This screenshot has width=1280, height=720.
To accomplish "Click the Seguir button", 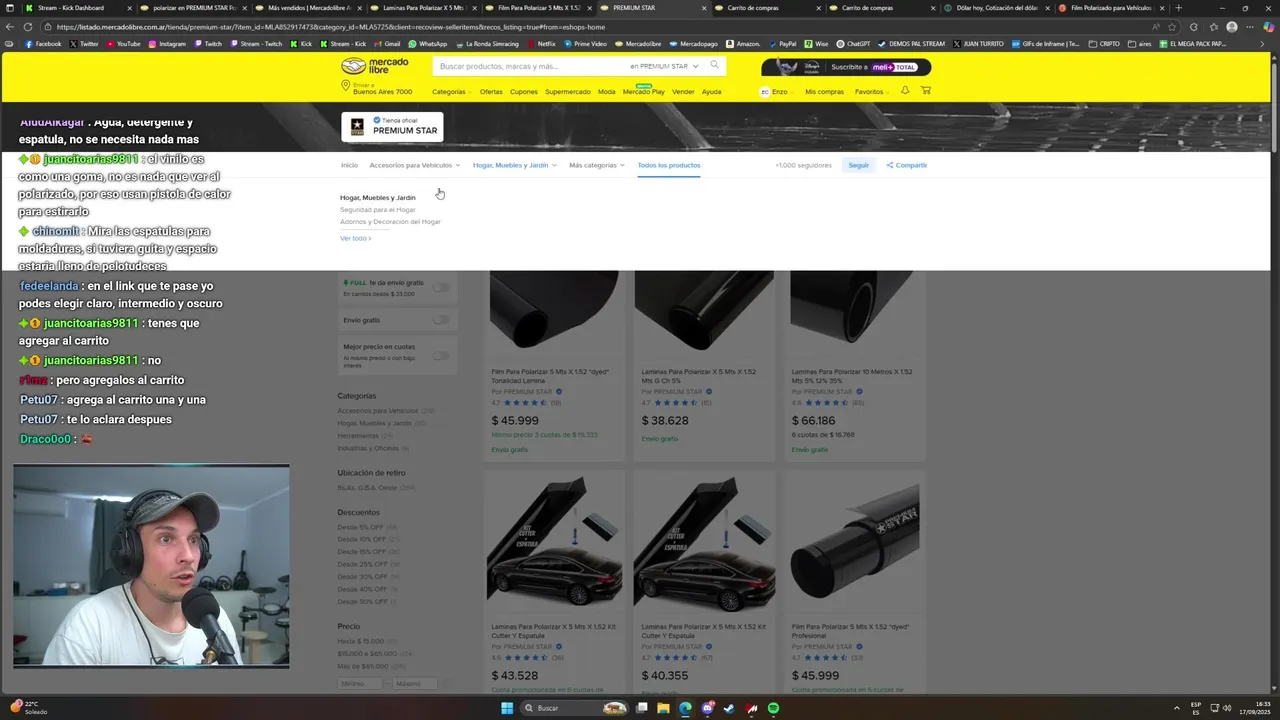I will 858,165.
